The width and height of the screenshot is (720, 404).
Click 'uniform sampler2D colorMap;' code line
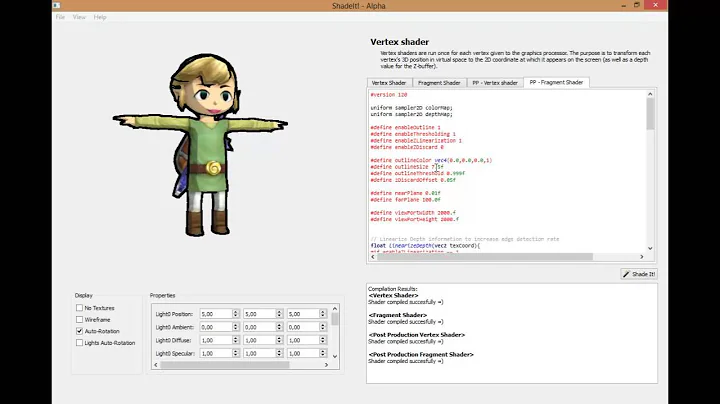411,108
